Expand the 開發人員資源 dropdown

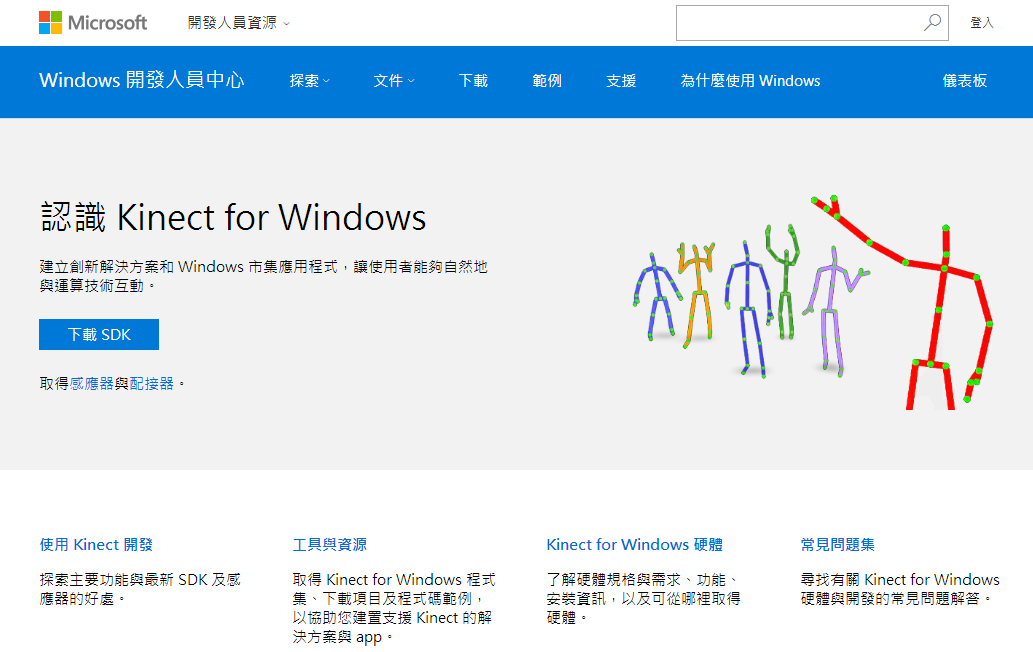click(238, 23)
